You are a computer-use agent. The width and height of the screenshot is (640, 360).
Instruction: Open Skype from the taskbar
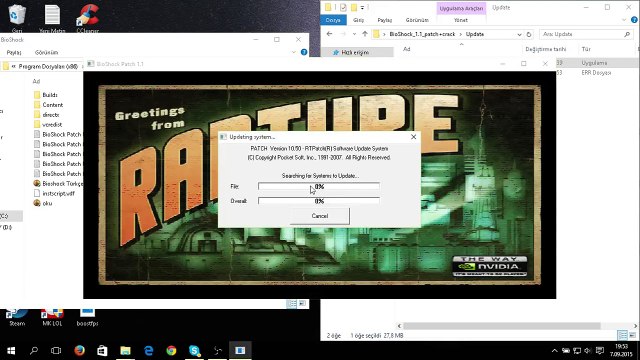coord(195,350)
